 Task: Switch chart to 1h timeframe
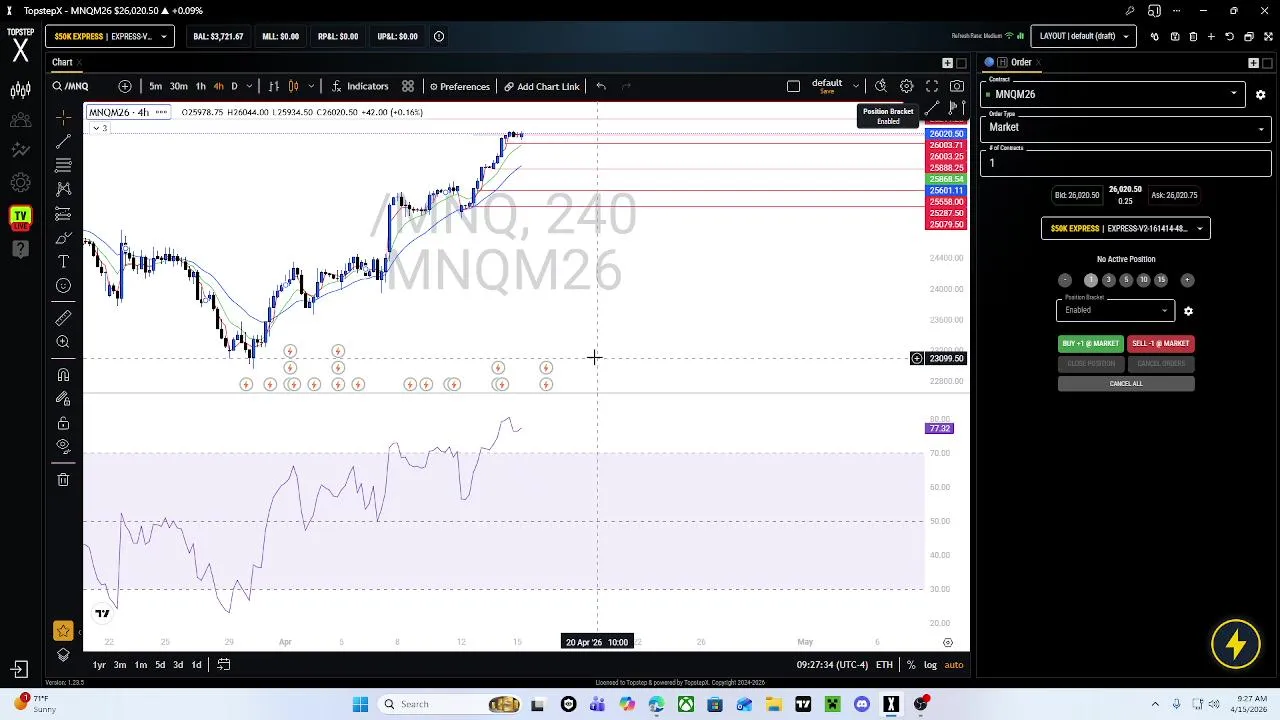(x=200, y=86)
